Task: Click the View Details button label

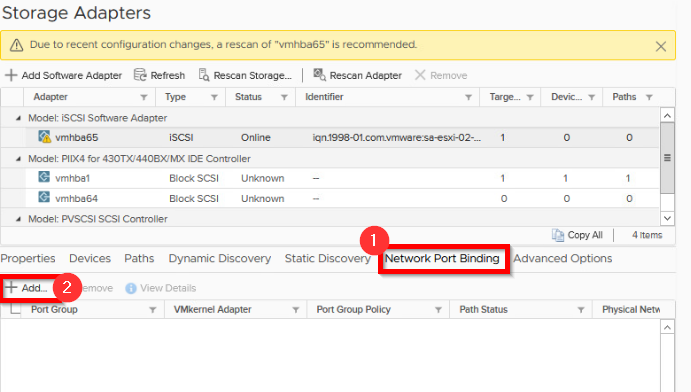Action: pos(168,288)
